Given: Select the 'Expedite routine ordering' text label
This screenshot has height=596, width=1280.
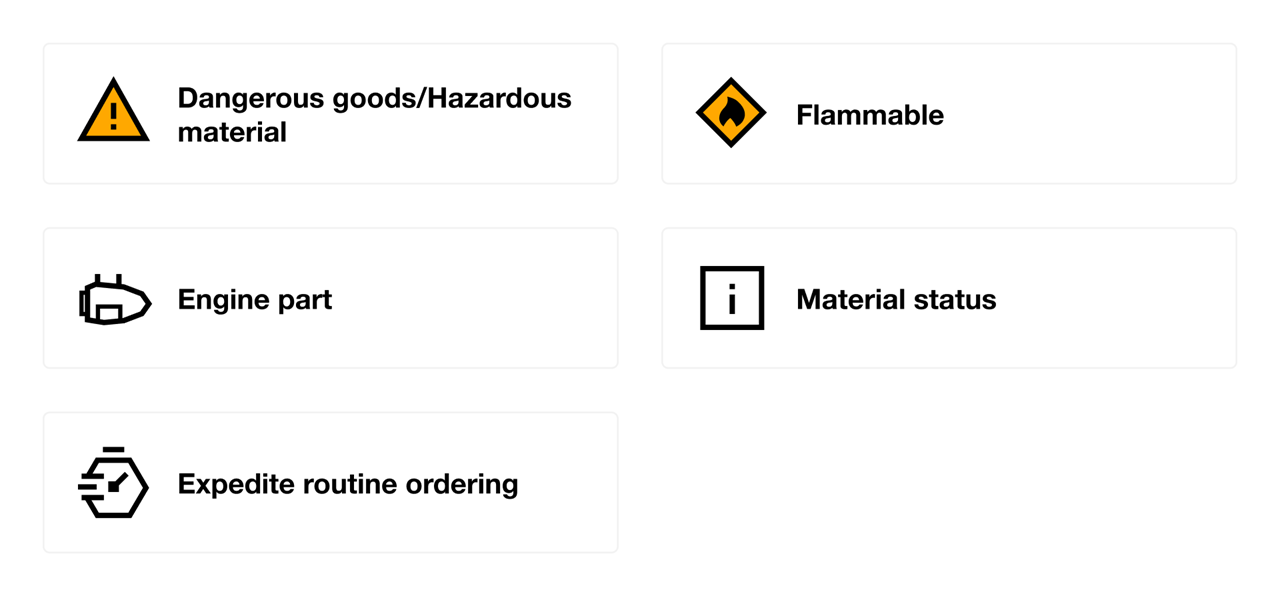Looking at the screenshot, I should click(x=348, y=484).
